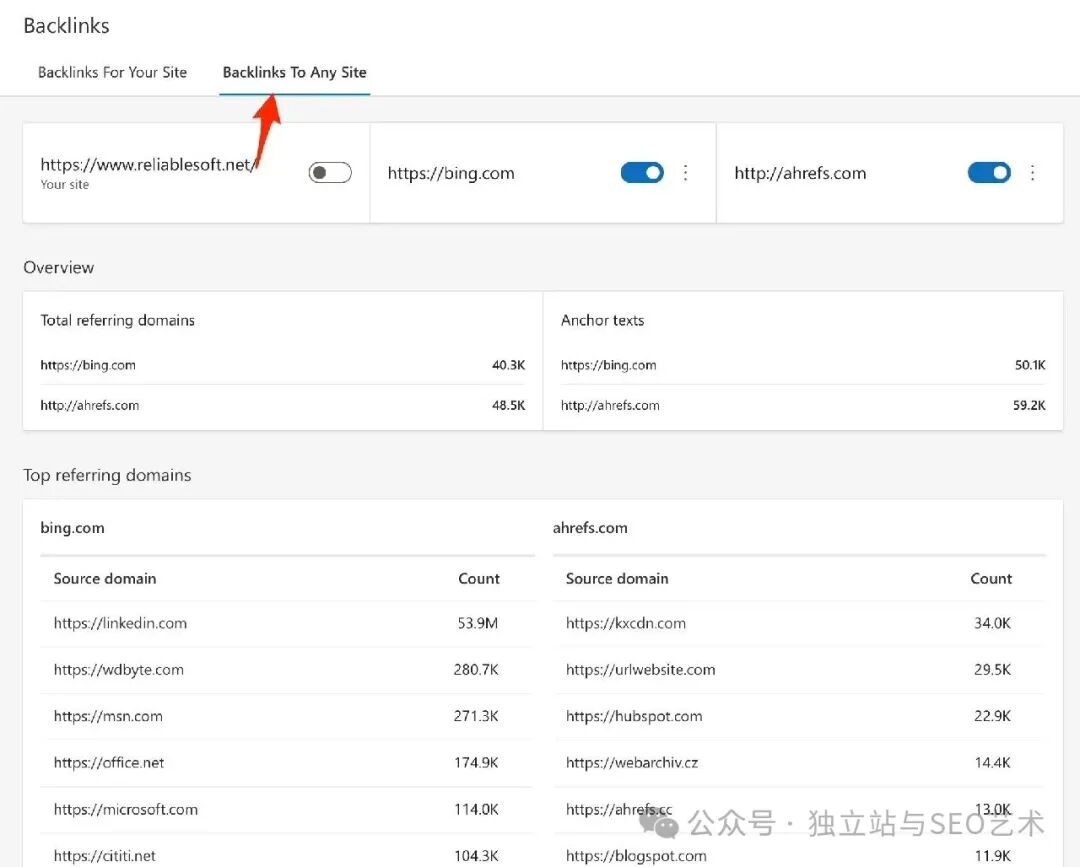Click the https://bing.com referring domains count
This screenshot has width=1080, height=867.
point(88,365)
